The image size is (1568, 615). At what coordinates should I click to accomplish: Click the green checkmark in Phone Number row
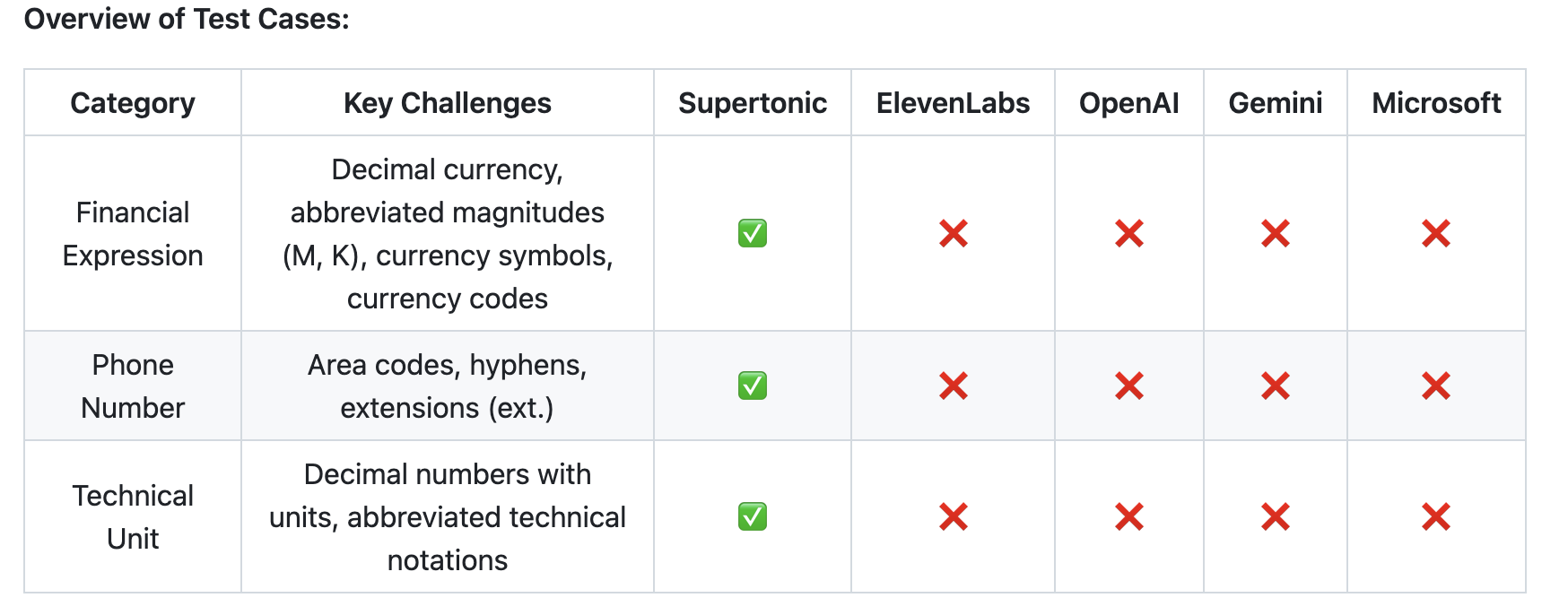752,385
